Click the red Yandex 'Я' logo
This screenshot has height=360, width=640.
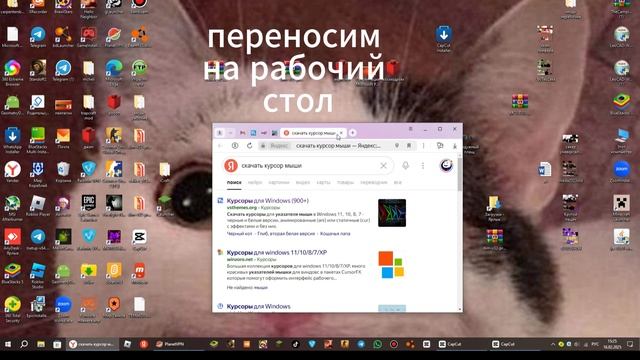231,166
